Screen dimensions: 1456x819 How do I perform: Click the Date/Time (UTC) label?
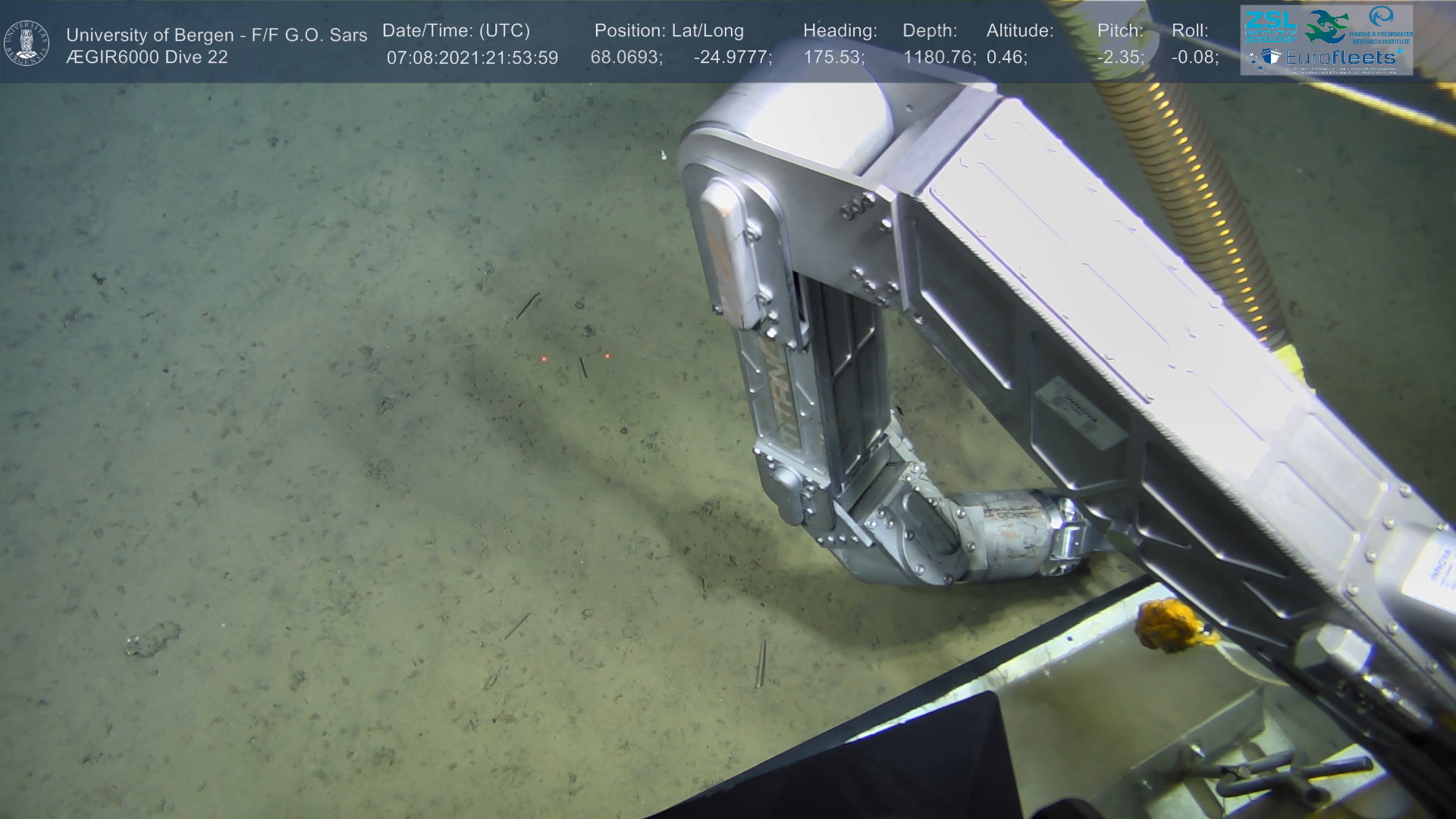coord(456,31)
